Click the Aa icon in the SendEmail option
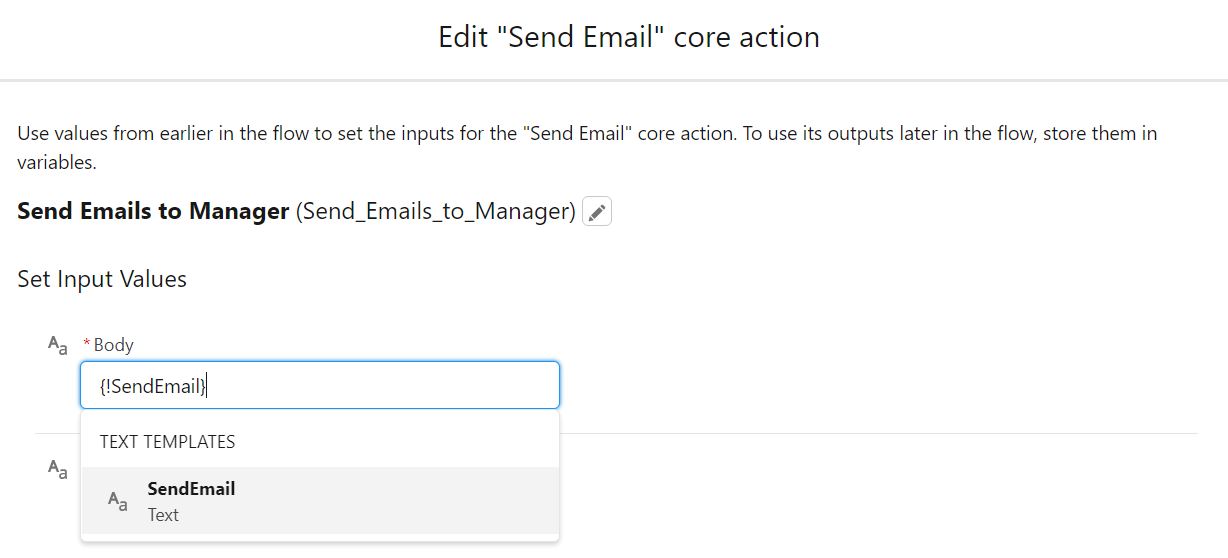 118,501
